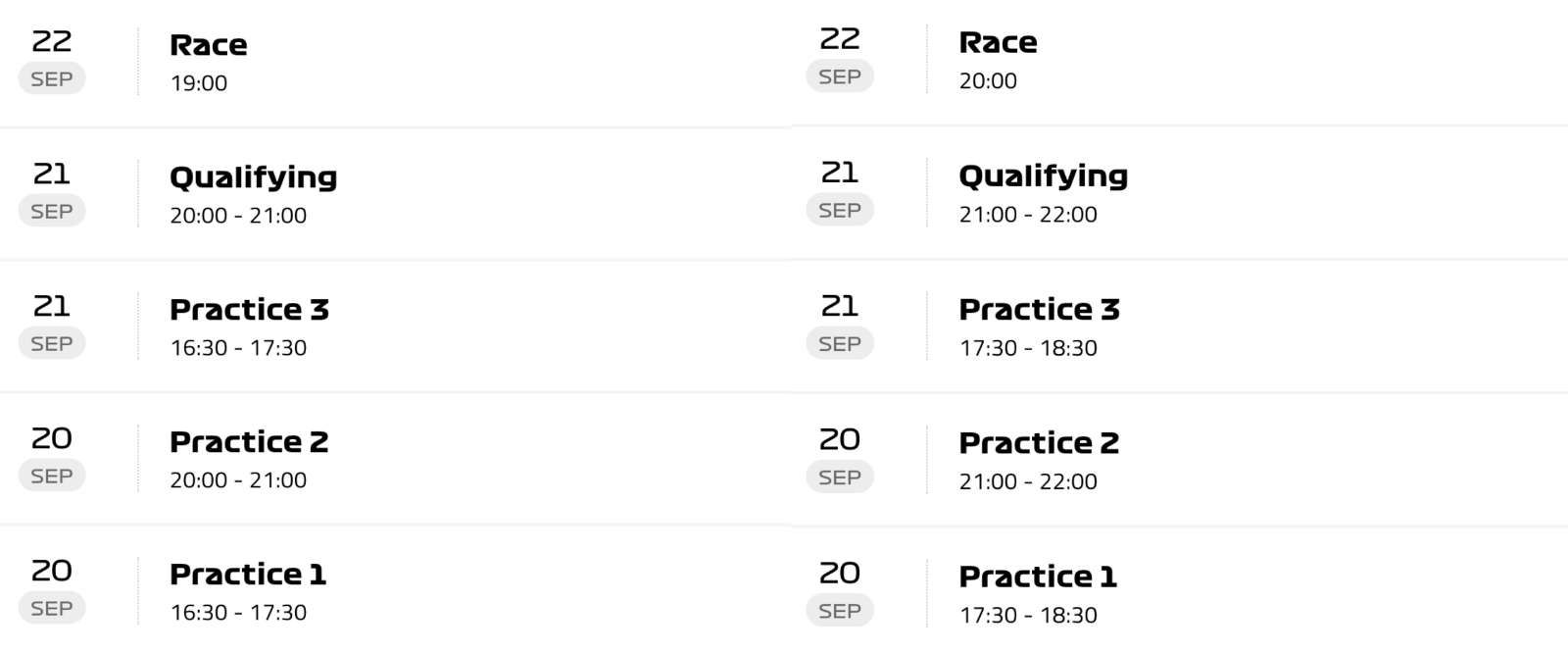Screen dimensions: 1568x653
Task: Select Practice 1 at 17:30 - 18:30
Action: point(1179,591)
